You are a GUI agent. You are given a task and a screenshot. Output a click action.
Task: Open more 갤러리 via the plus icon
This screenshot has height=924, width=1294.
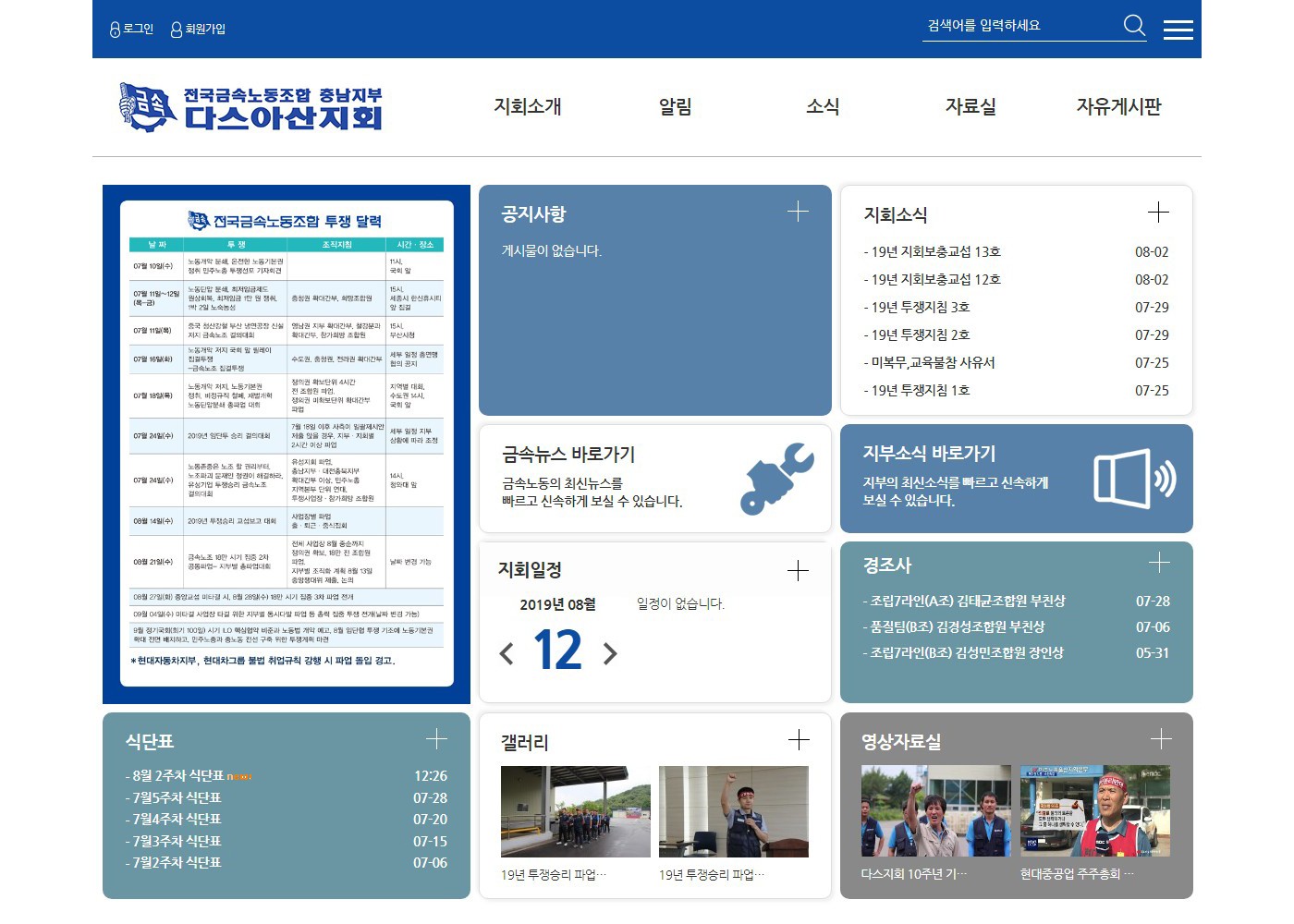click(799, 739)
